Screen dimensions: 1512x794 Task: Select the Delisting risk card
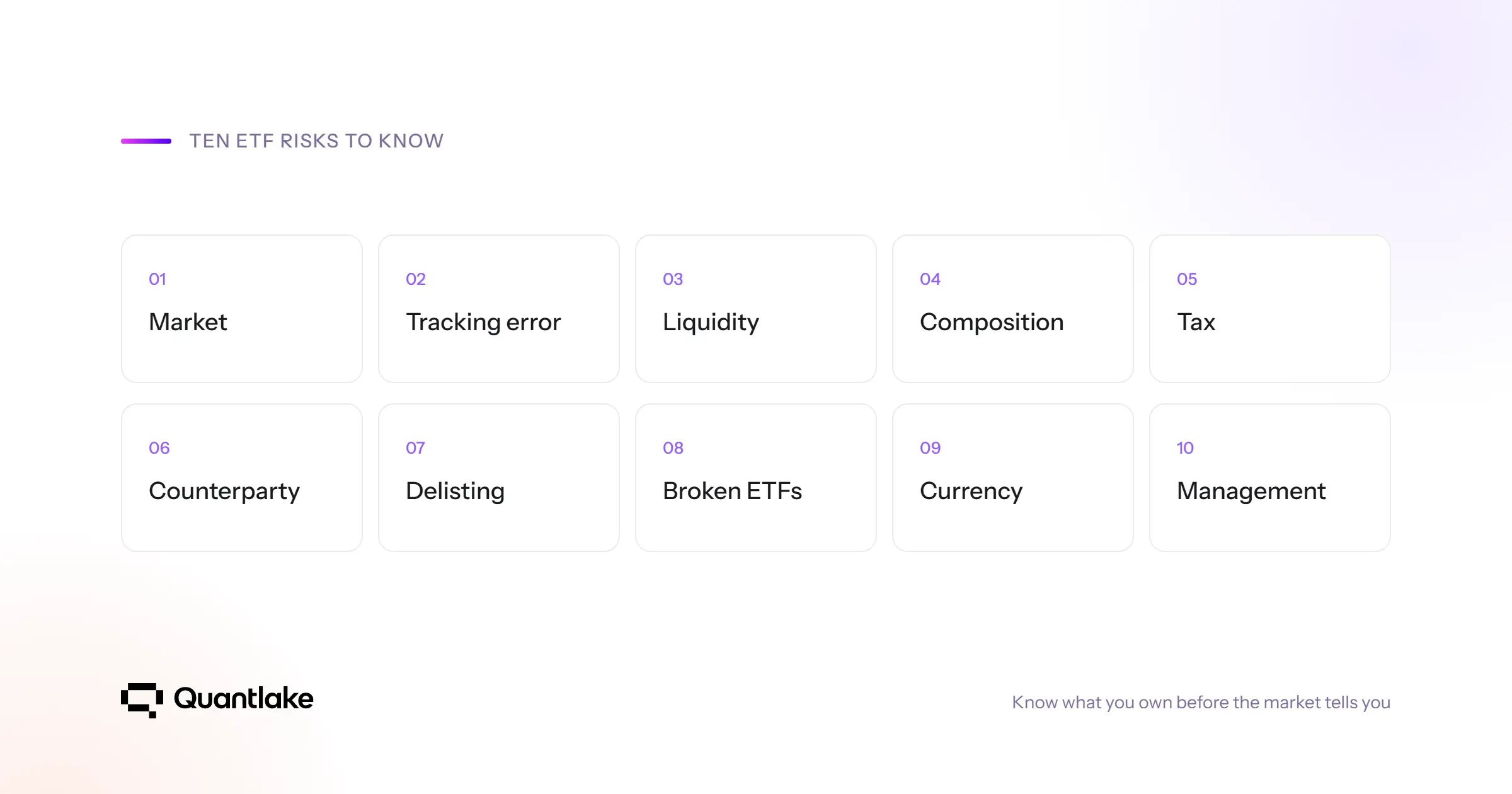click(499, 478)
